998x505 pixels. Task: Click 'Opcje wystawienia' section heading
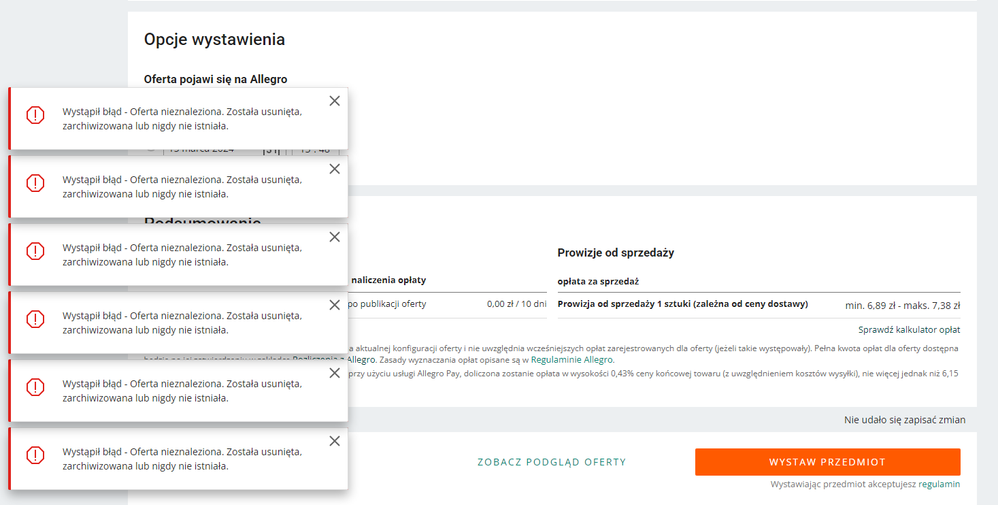pos(214,39)
